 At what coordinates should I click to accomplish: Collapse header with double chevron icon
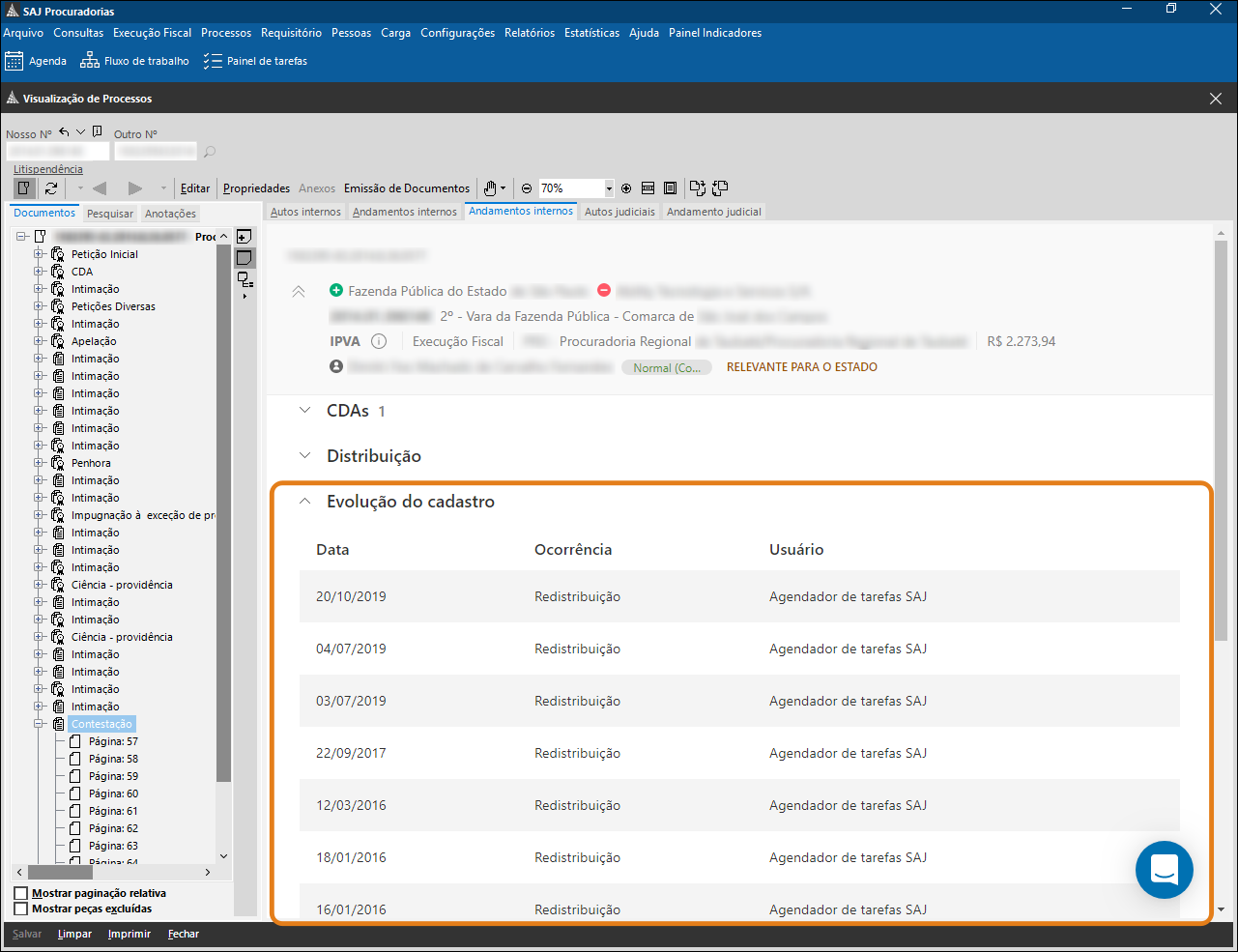299,291
